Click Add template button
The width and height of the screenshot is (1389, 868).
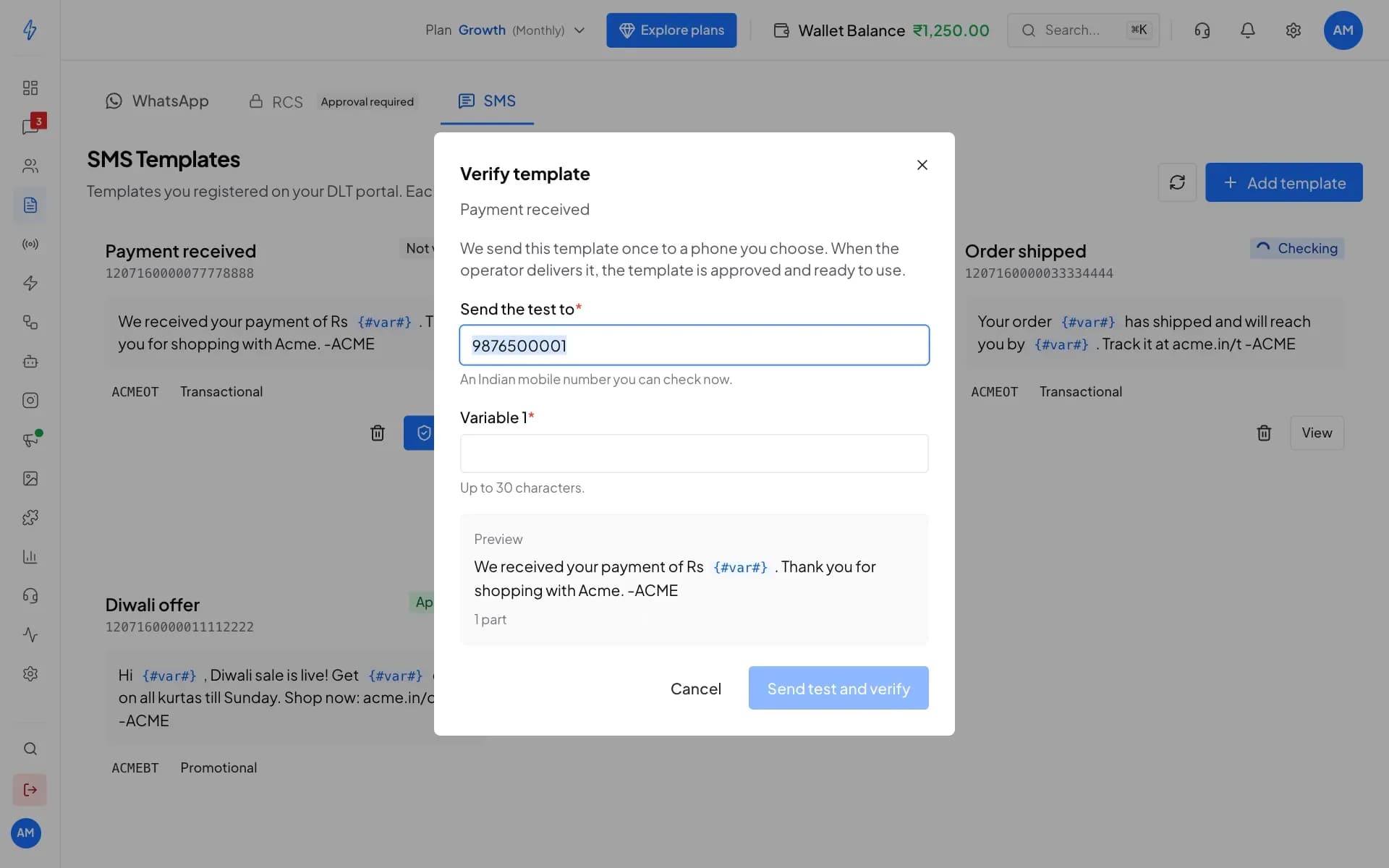click(x=1283, y=182)
